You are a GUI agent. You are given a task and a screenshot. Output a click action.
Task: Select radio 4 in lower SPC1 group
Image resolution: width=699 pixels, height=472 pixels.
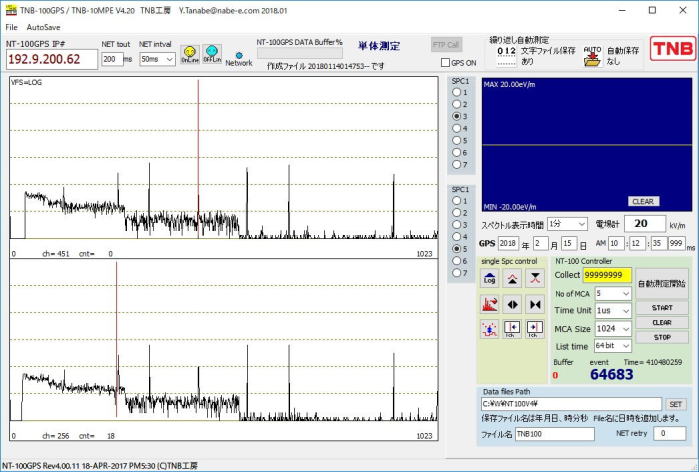point(456,237)
